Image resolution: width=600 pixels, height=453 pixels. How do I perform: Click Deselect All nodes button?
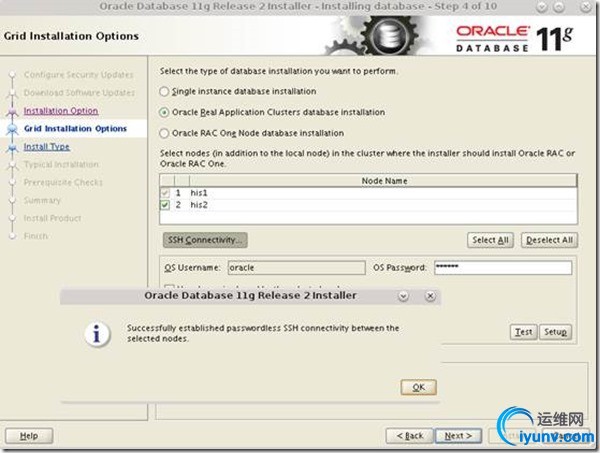(x=549, y=240)
